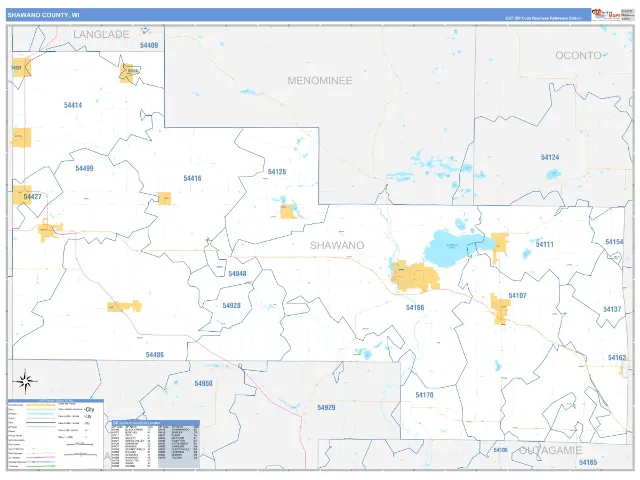Click ZIP code label 54166
This screenshot has width=640, height=480.
(415, 308)
